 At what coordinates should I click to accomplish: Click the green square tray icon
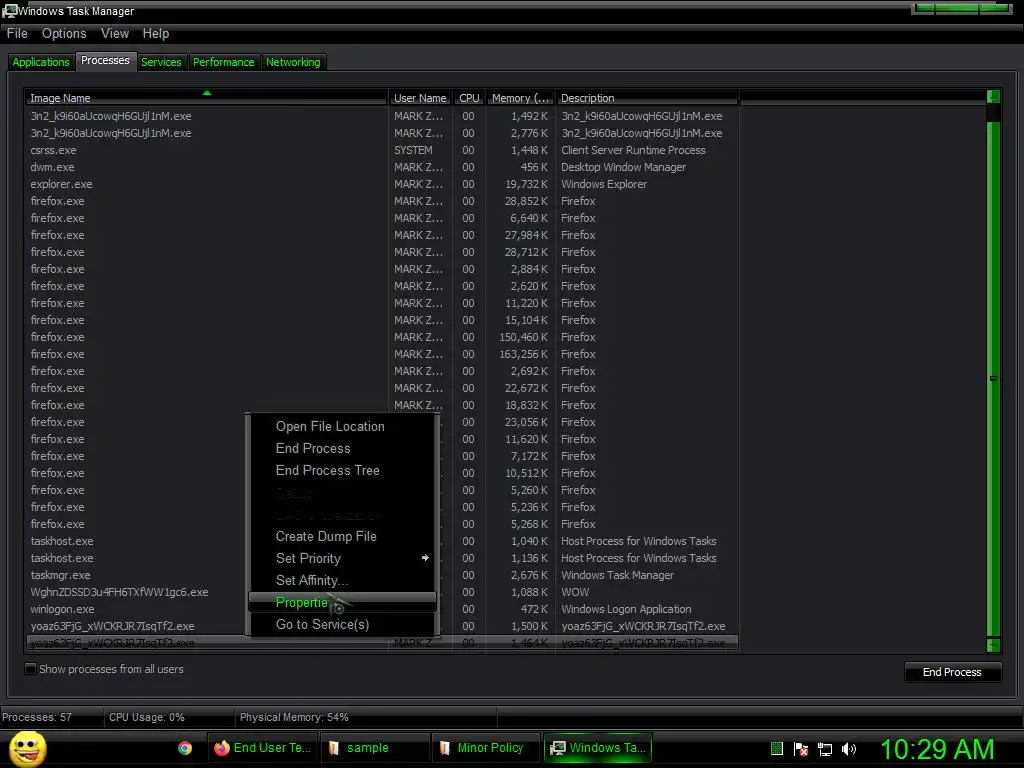click(776, 748)
